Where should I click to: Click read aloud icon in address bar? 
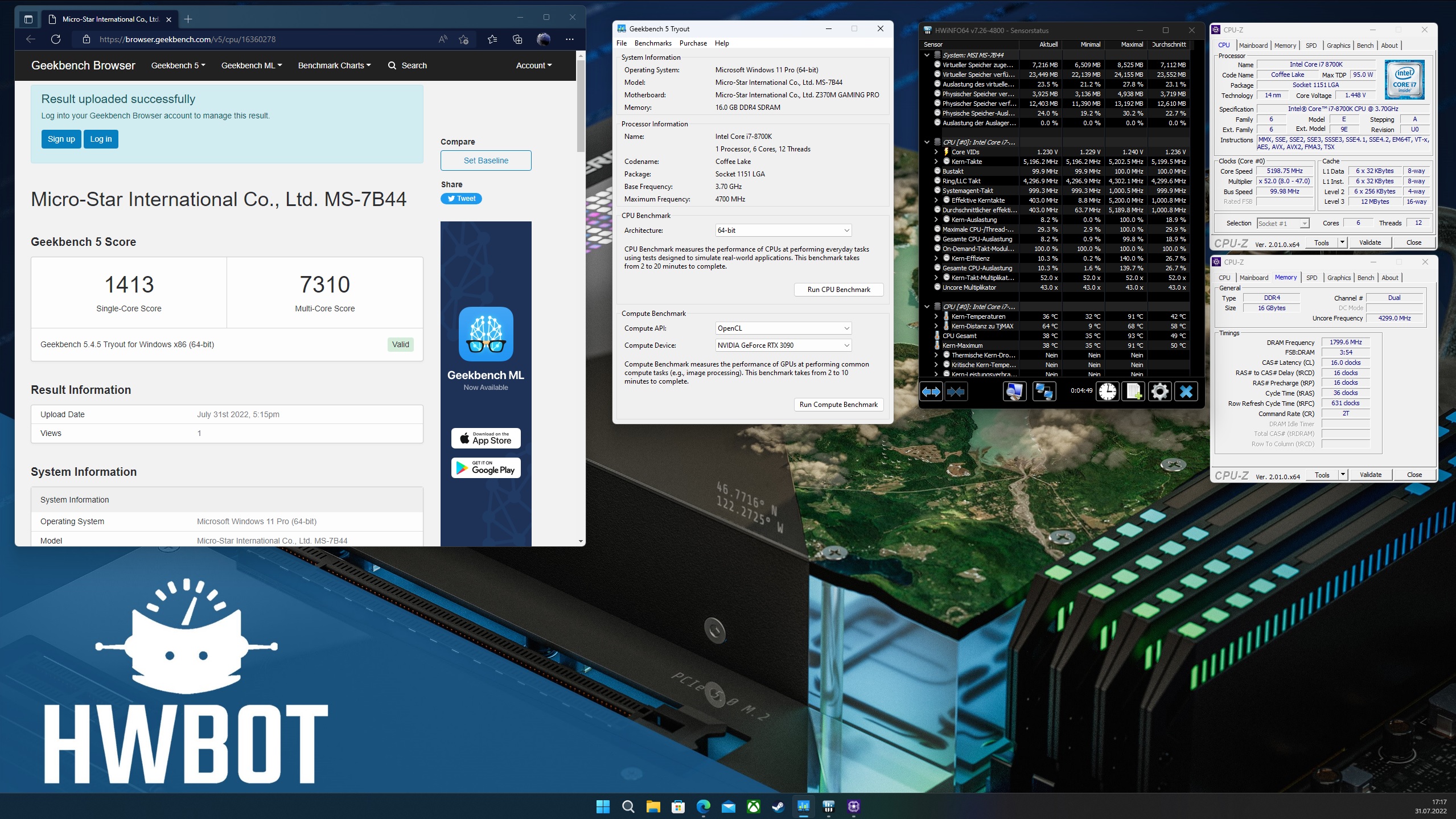(x=443, y=39)
